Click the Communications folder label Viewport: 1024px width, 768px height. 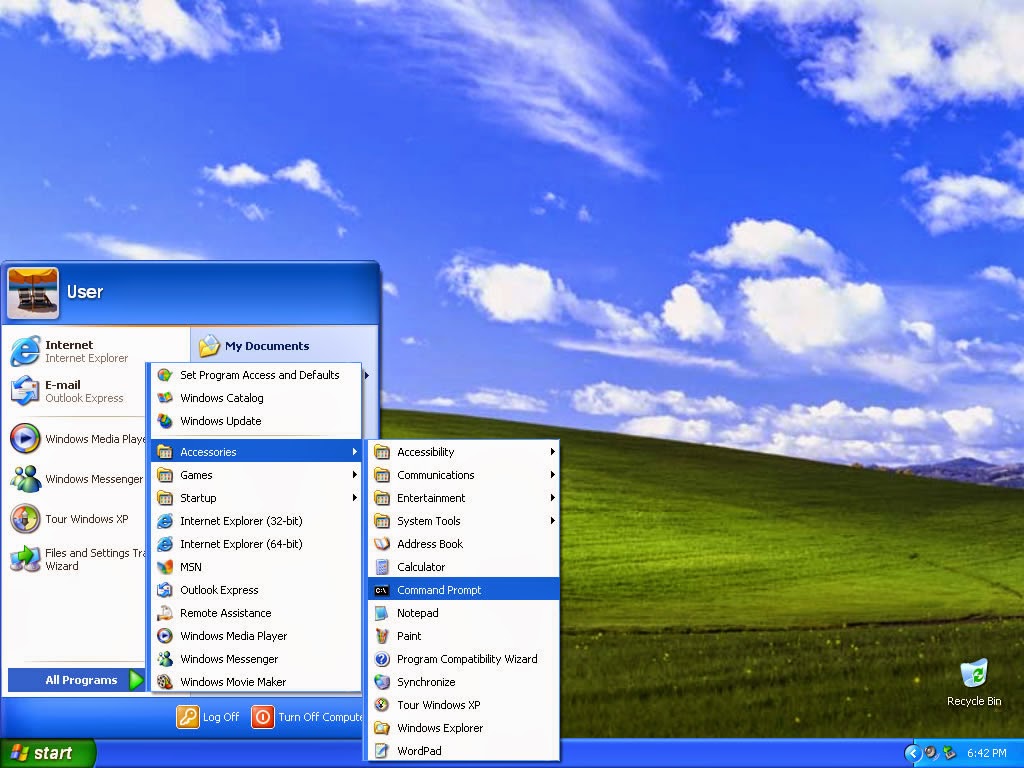click(436, 475)
